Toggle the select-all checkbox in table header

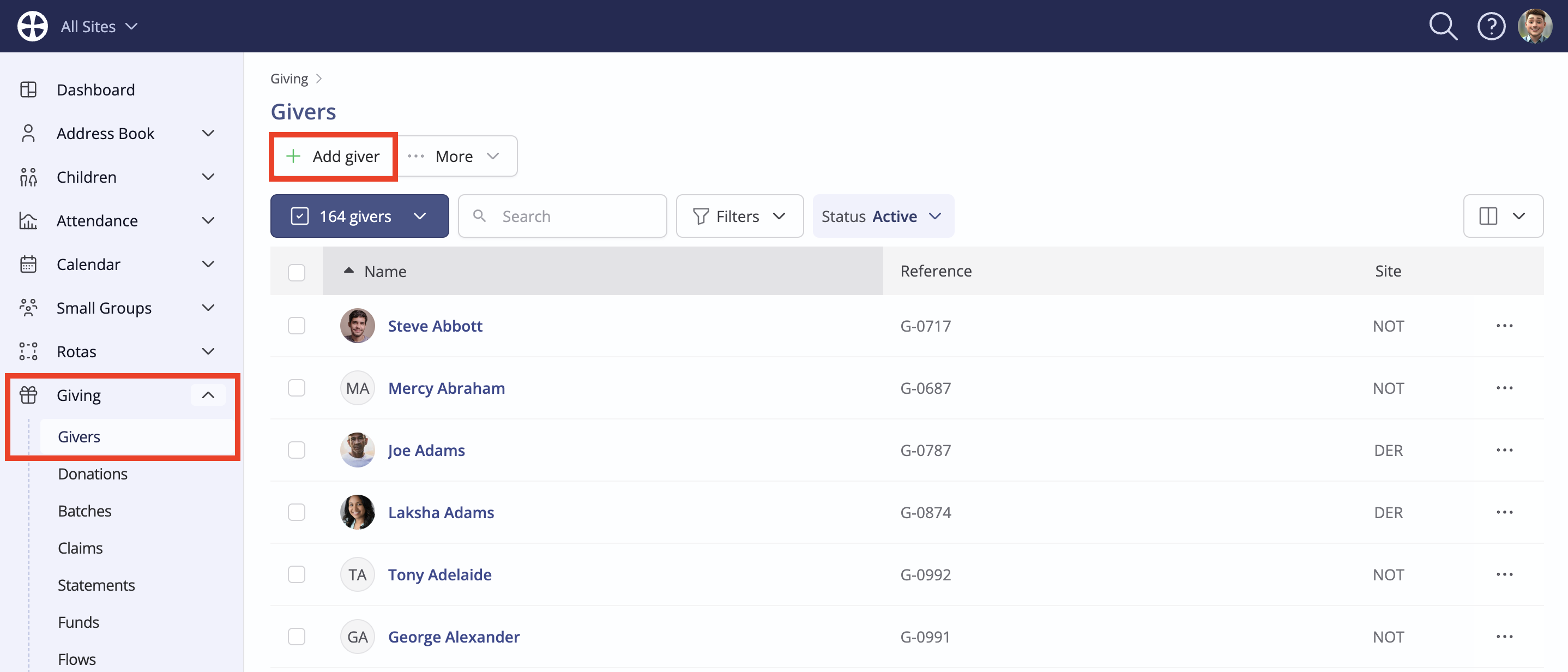tap(297, 272)
